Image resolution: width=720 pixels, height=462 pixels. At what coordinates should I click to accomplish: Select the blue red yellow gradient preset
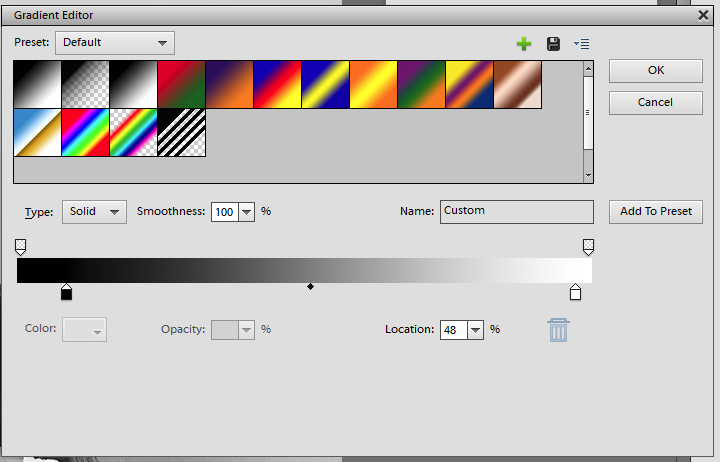[277, 85]
